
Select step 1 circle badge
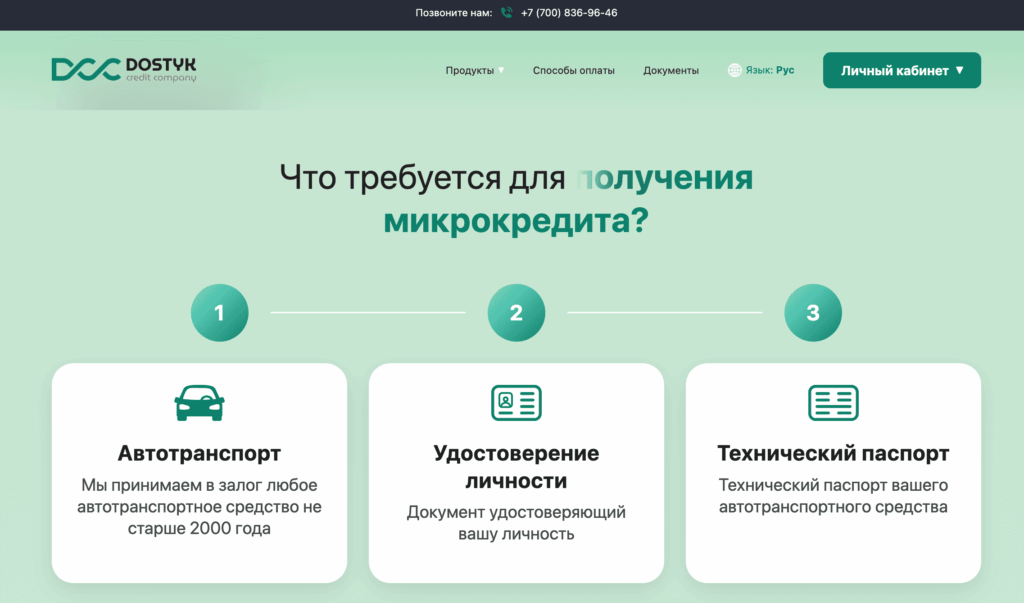pos(219,313)
